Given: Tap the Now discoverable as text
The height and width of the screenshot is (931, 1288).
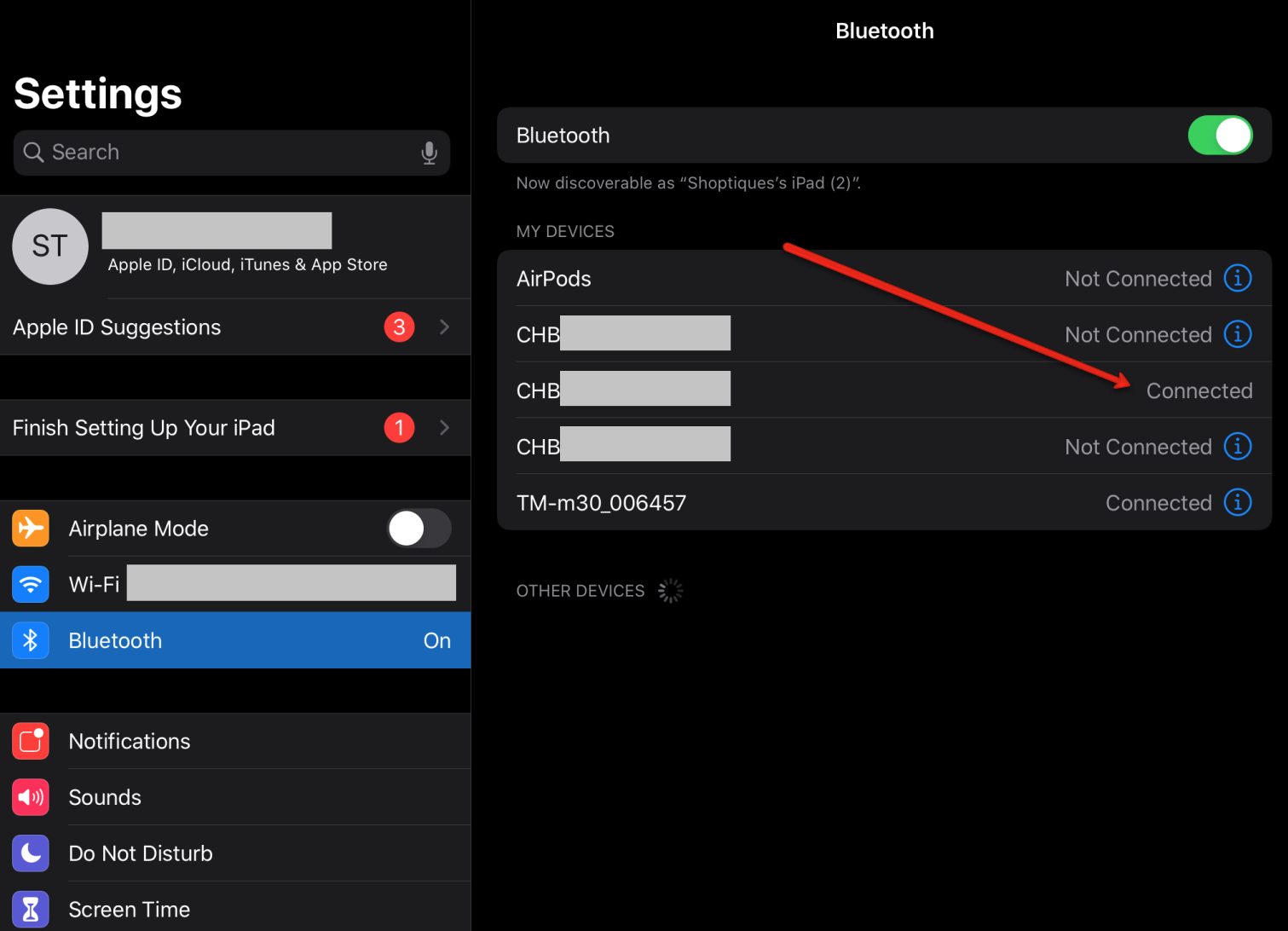Looking at the screenshot, I should click(x=689, y=183).
